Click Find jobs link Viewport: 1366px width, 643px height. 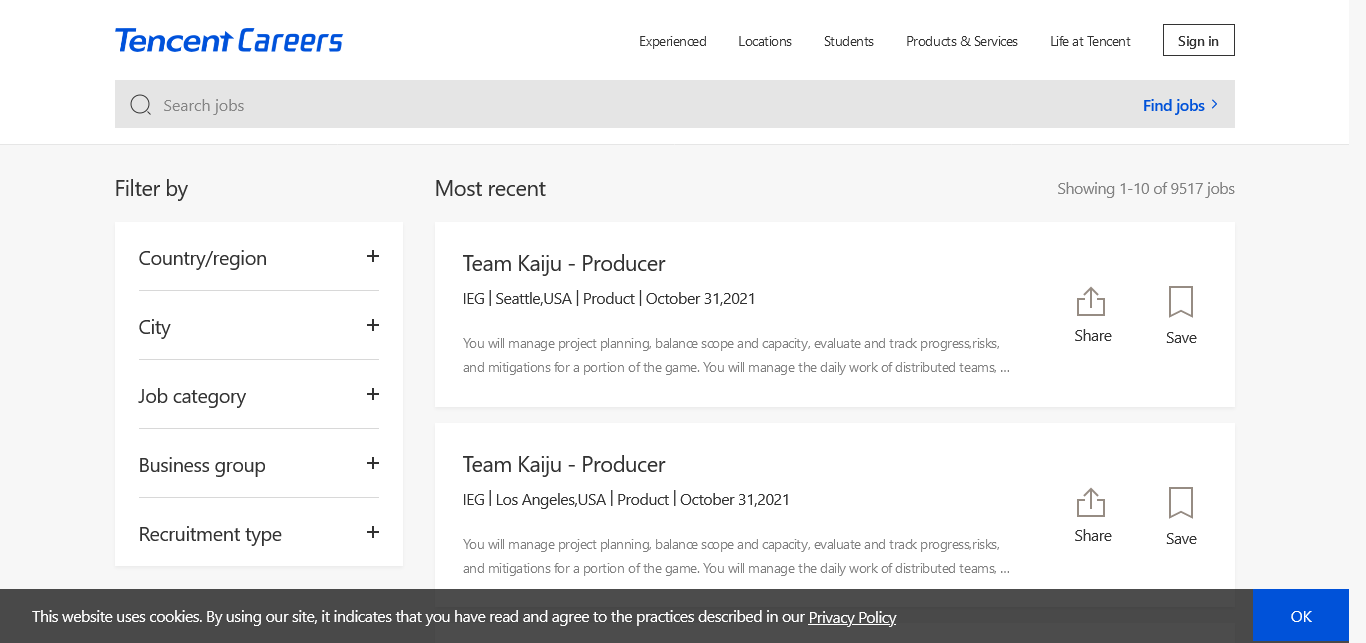coord(1180,105)
